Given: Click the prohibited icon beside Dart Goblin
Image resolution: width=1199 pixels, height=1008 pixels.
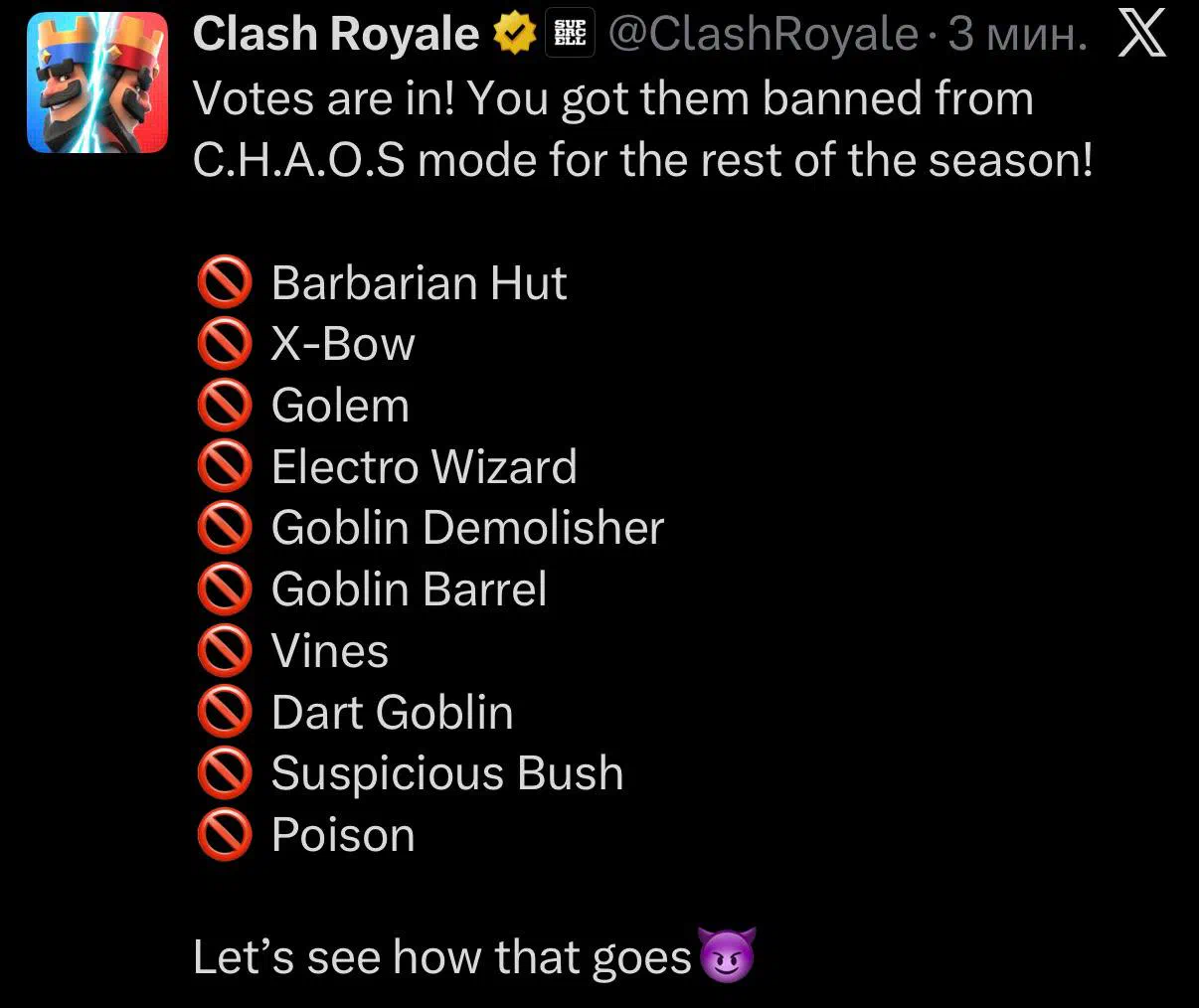Looking at the screenshot, I should pos(225,714).
